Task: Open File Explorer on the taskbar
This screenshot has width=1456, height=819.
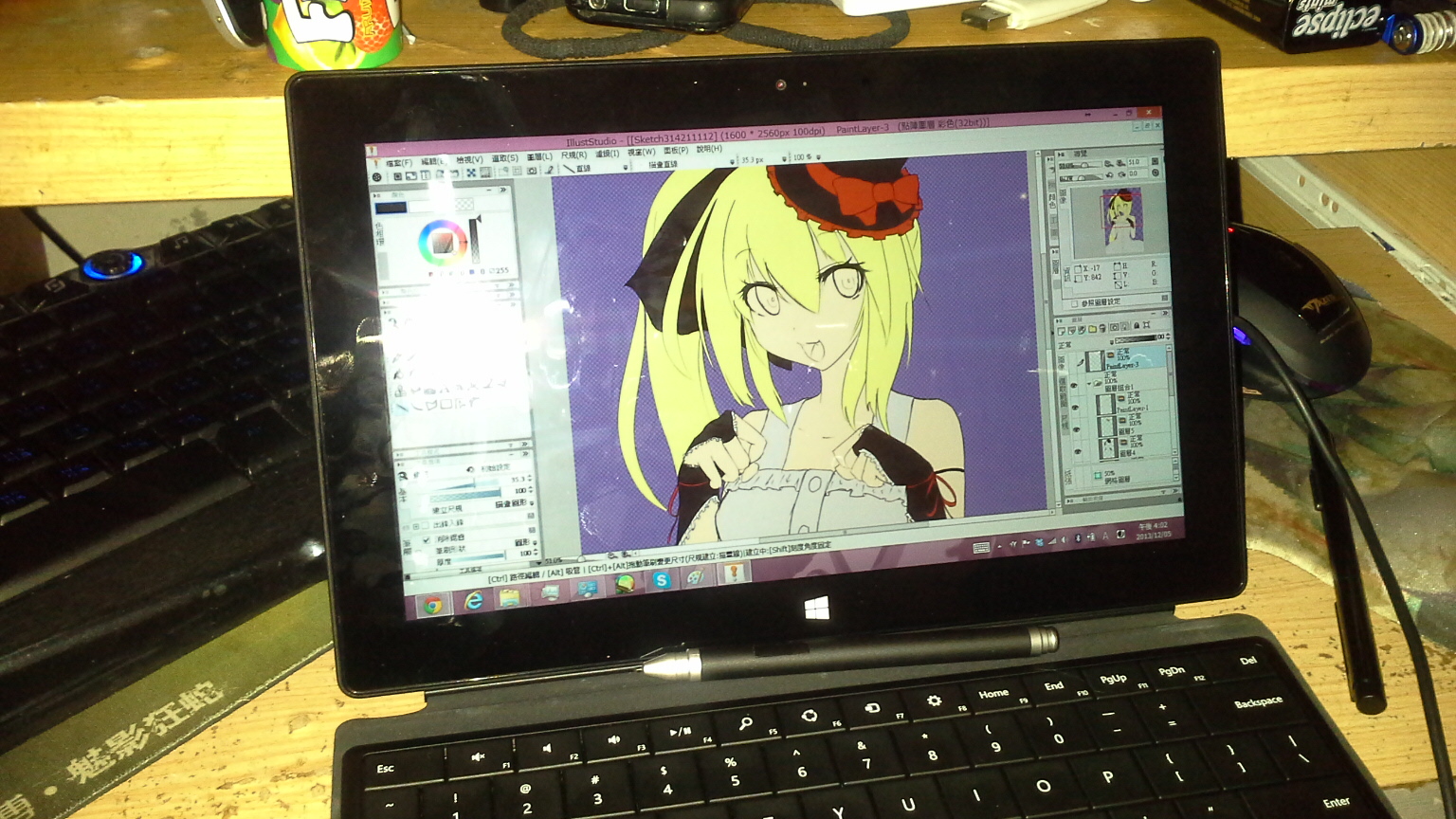Action: pyautogui.click(x=510, y=597)
